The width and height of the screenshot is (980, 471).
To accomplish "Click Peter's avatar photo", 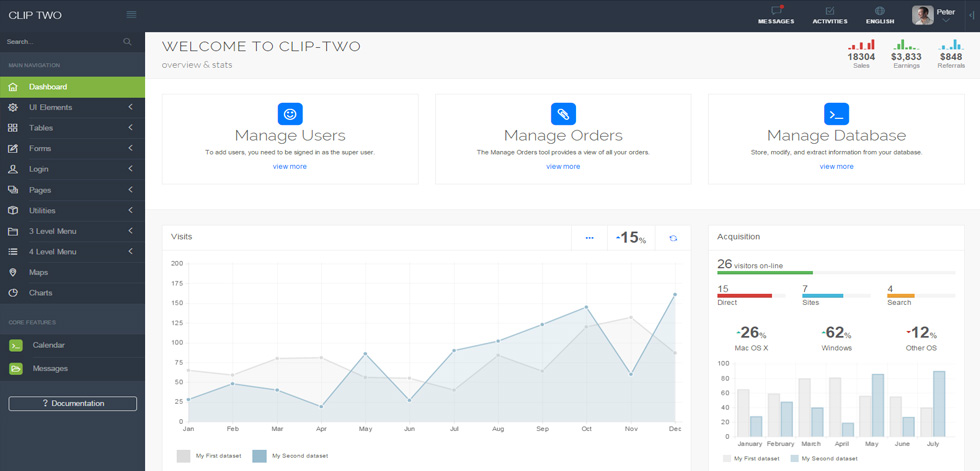I will (x=922, y=16).
